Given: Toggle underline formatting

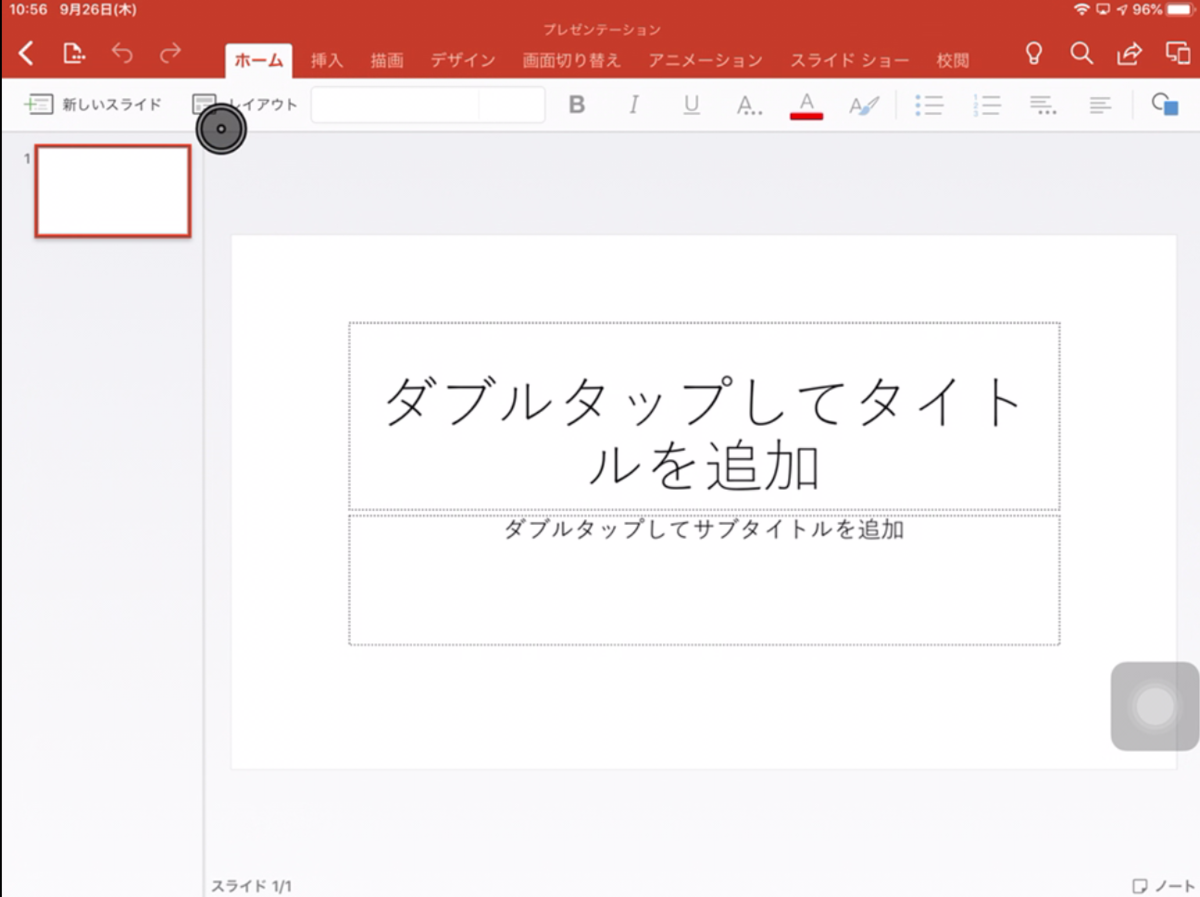Looking at the screenshot, I should pos(691,105).
